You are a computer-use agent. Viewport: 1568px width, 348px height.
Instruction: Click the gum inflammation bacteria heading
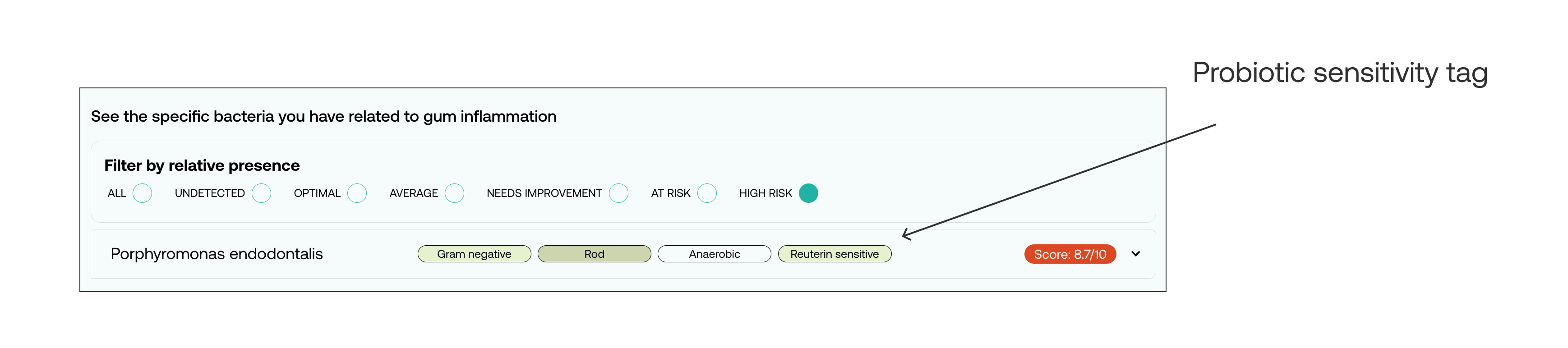click(323, 116)
